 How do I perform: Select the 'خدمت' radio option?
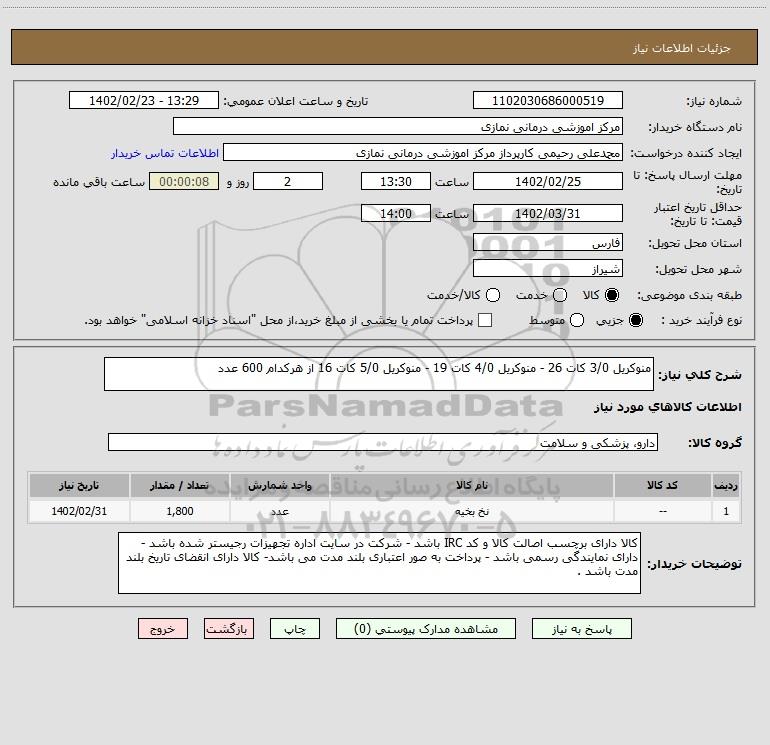click(559, 296)
